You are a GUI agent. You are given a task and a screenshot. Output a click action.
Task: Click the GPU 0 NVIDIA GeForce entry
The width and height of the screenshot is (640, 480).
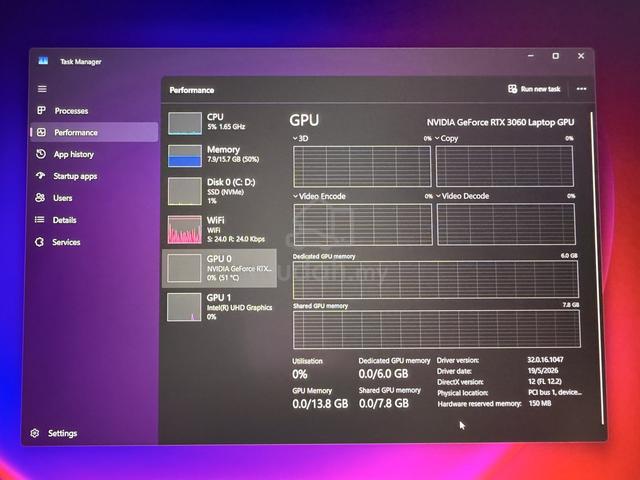(x=220, y=268)
